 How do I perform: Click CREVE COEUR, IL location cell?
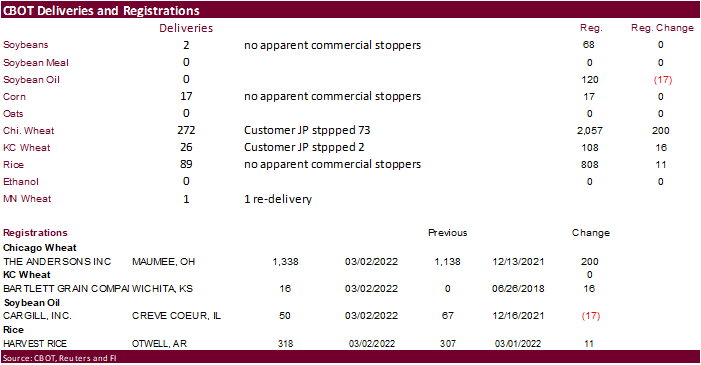[x=176, y=316]
